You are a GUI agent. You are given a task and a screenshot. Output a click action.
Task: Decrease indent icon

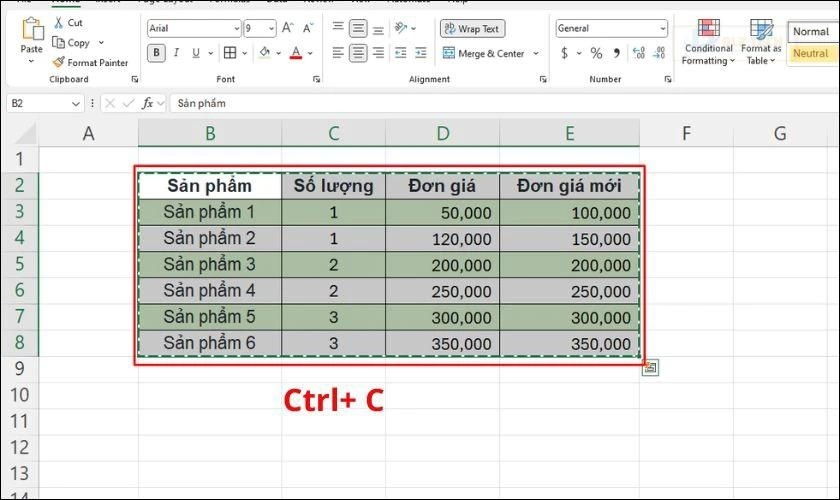(401, 53)
